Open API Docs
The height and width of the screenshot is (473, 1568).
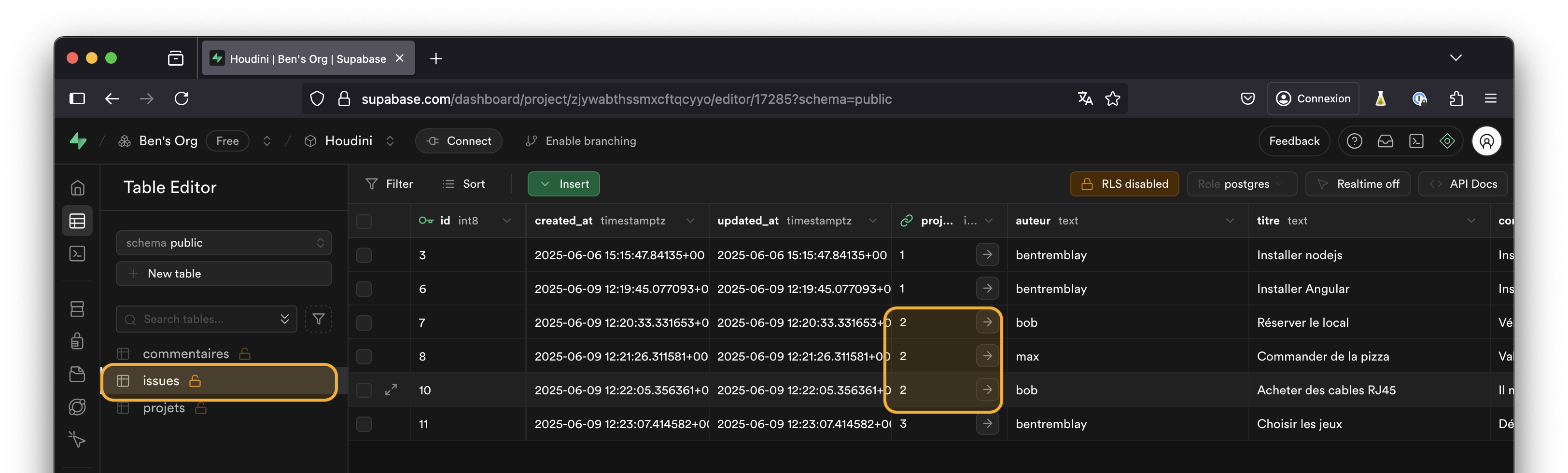click(x=1463, y=184)
